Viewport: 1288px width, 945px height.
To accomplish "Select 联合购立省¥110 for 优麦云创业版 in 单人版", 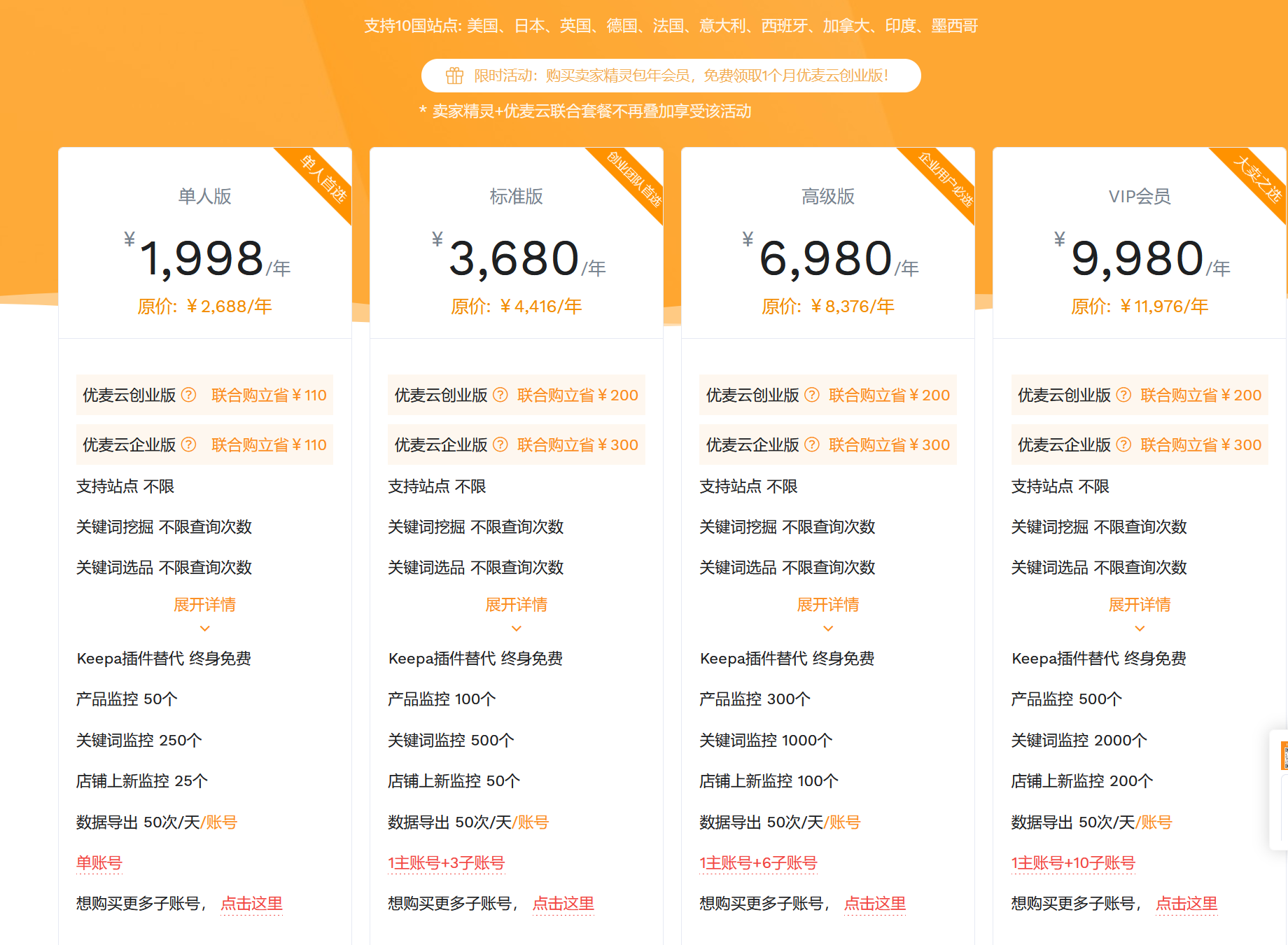I will click(269, 395).
